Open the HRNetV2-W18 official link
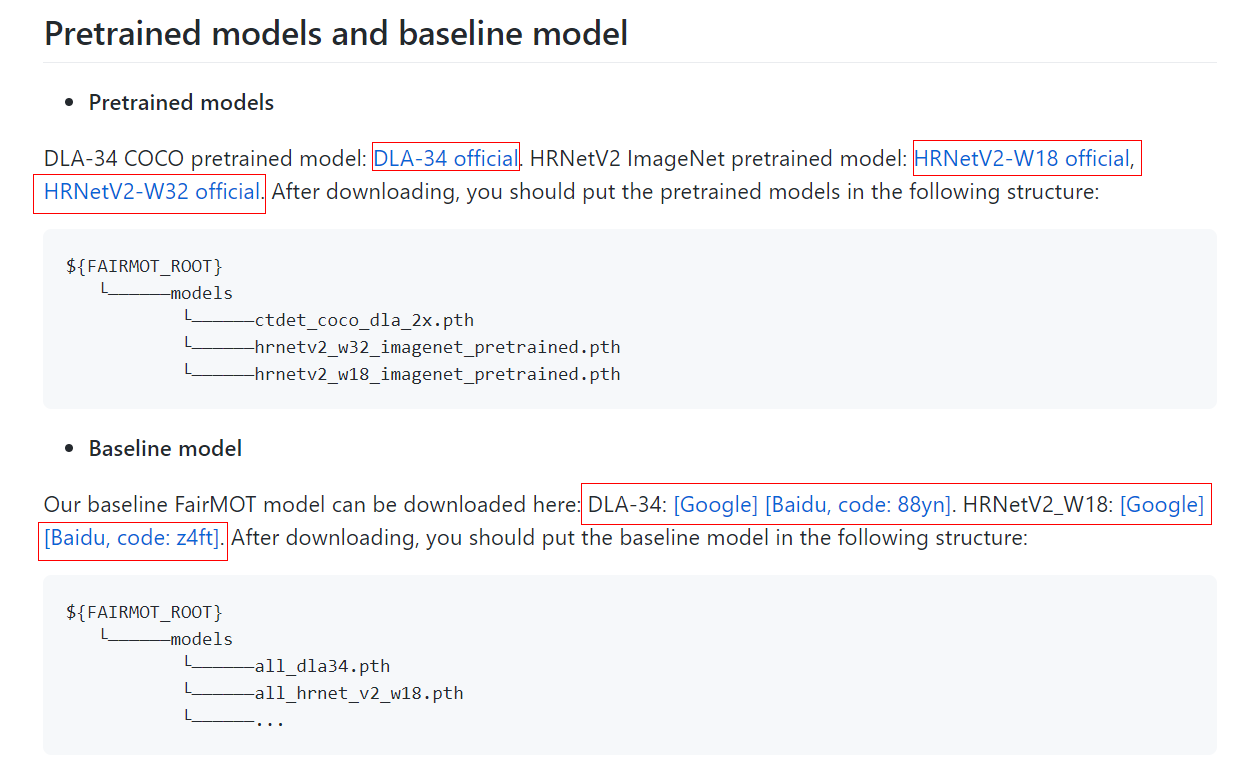The image size is (1243, 766). (1022, 158)
